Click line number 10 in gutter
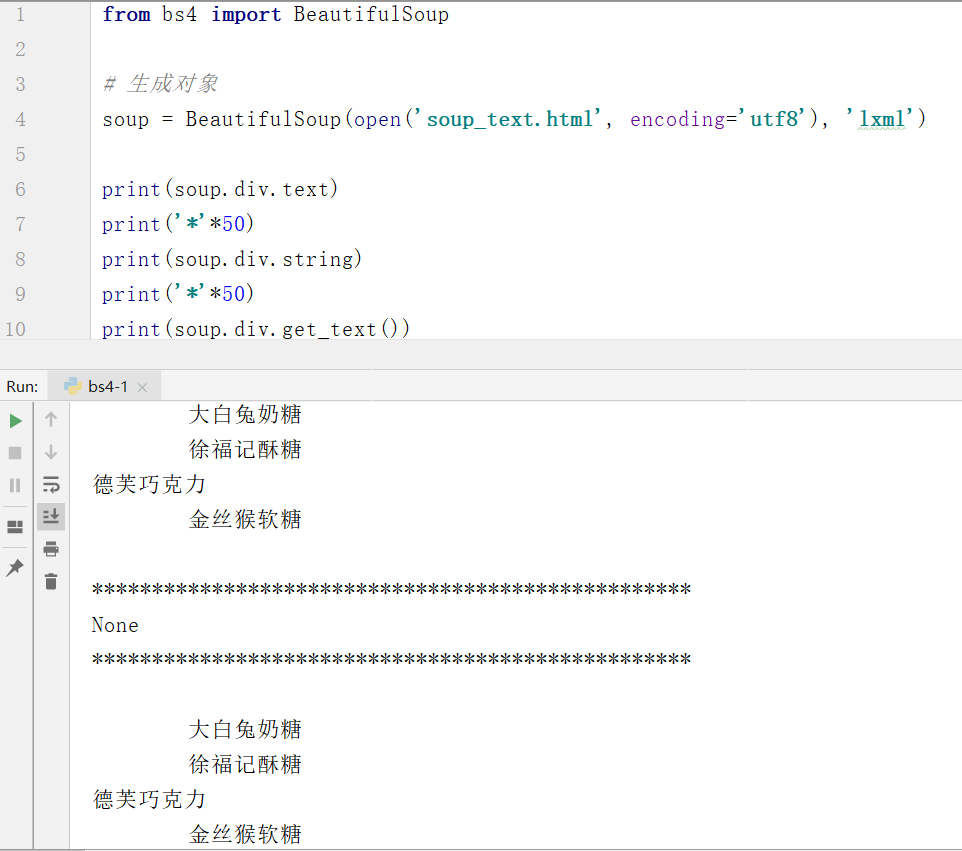962x851 pixels. point(15,329)
